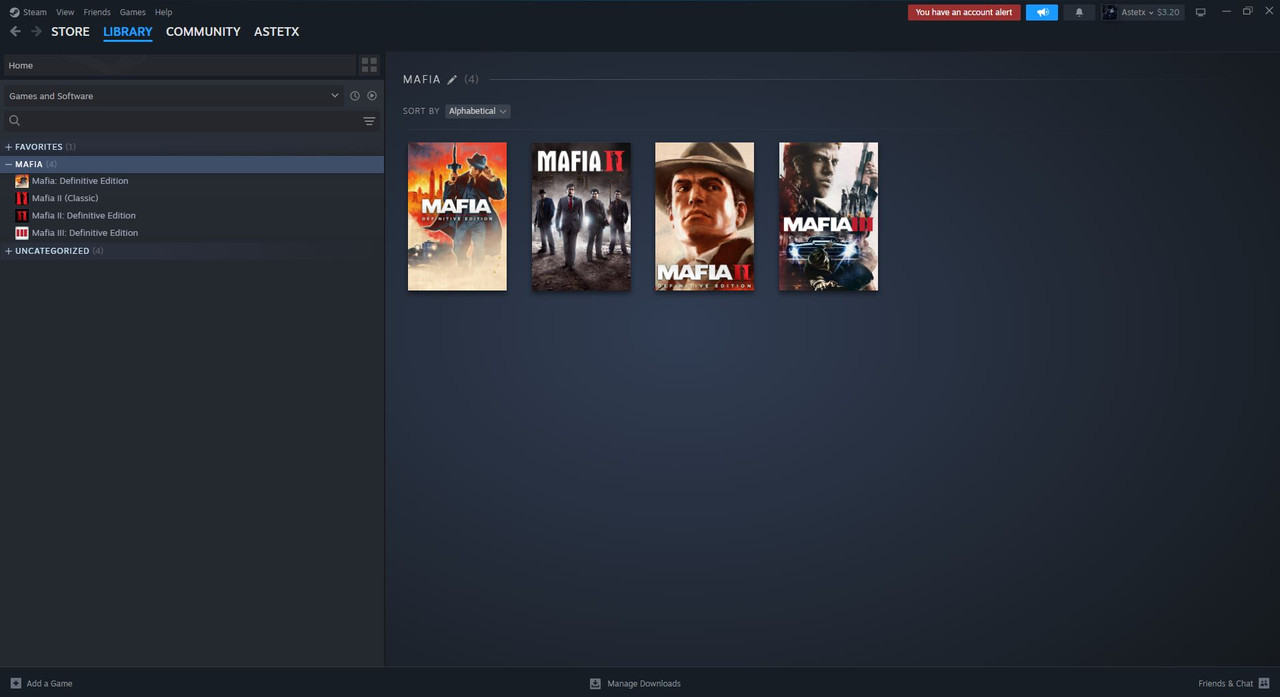The width and height of the screenshot is (1280, 697).
Task: Close the Steam window
Action: click(1268, 11)
